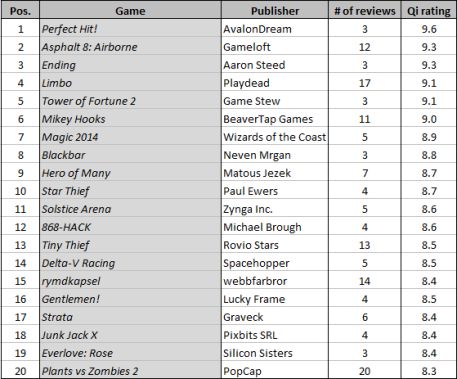Select the Mikey Hooks game cell
This screenshot has width=457, height=379.
pos(130,119)
